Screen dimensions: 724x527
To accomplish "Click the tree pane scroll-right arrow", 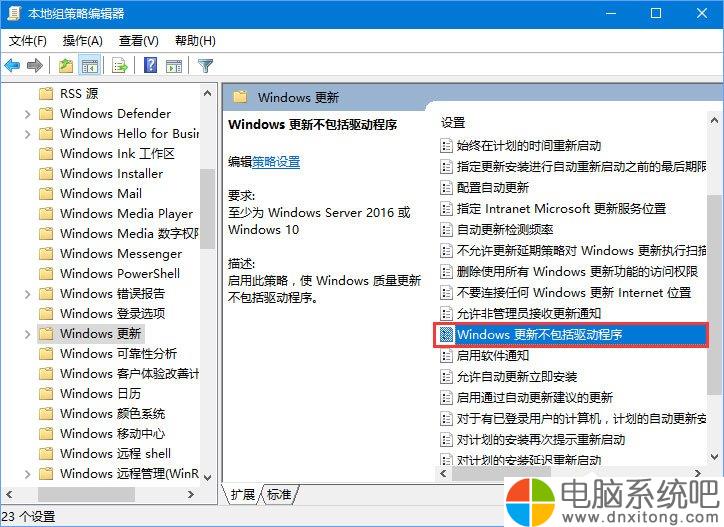I will (191, 494).
